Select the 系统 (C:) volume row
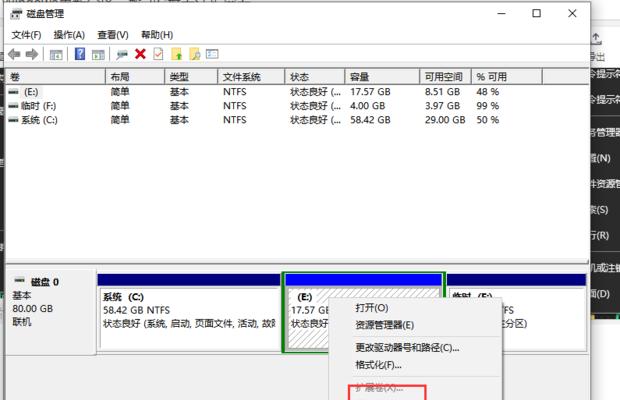620x400 pixels. 297,120
